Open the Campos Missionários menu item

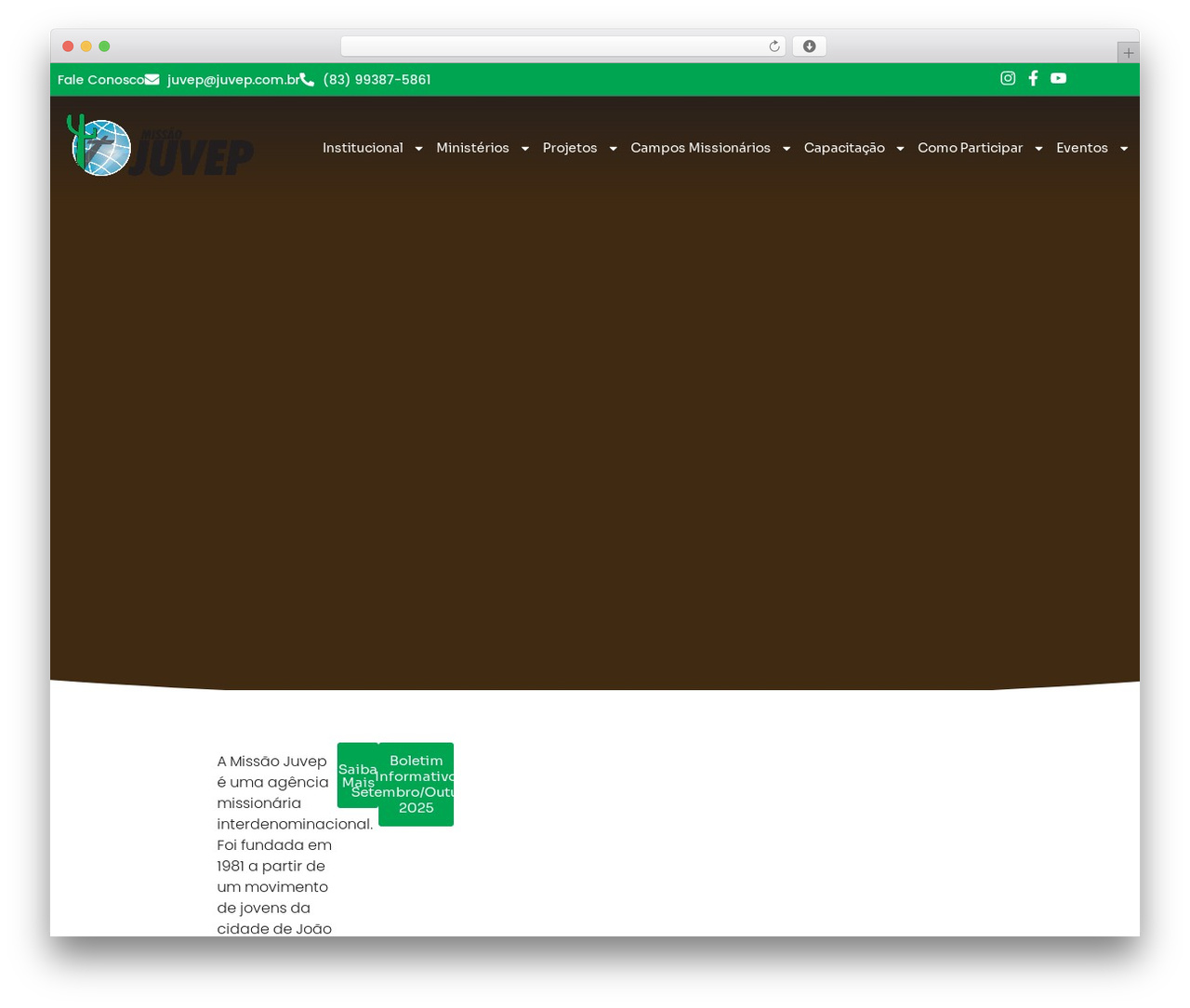(700, 148)
